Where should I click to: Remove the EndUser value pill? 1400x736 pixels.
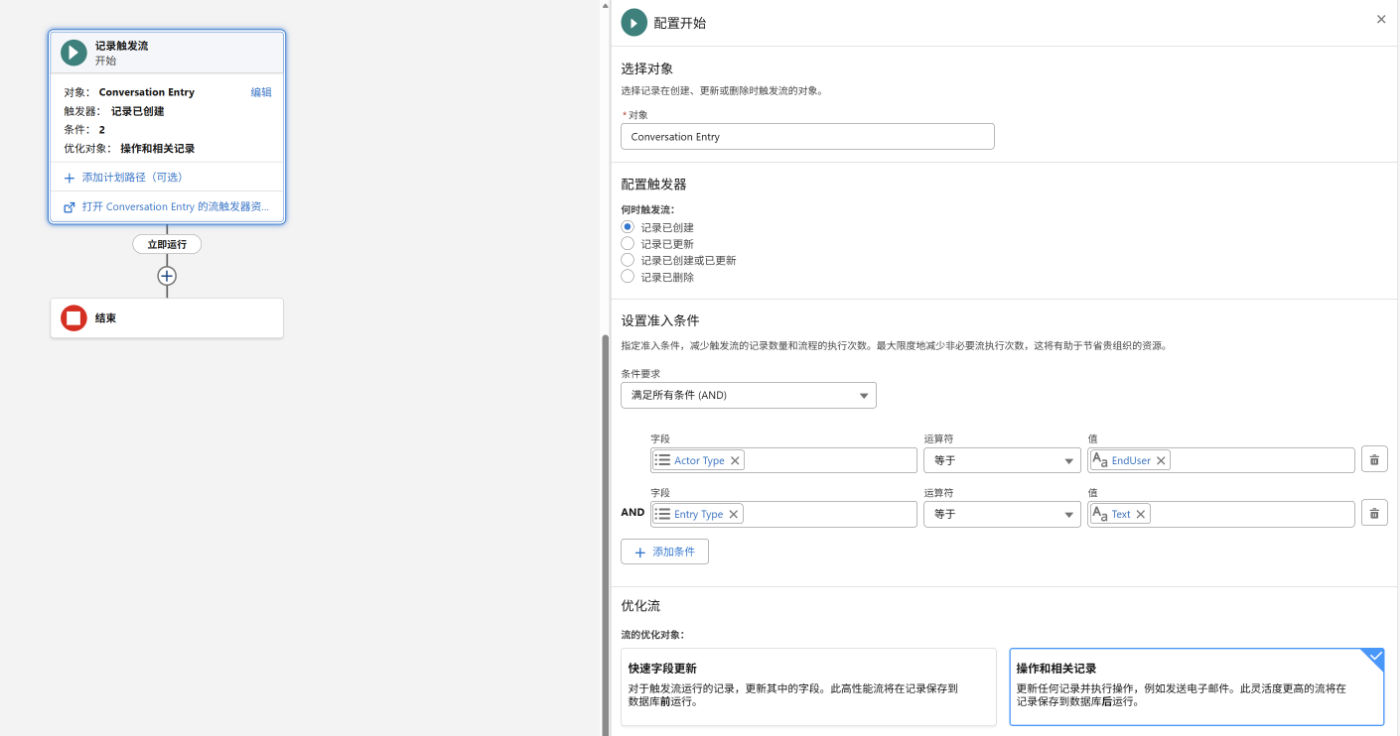(x=1161, y=461)
